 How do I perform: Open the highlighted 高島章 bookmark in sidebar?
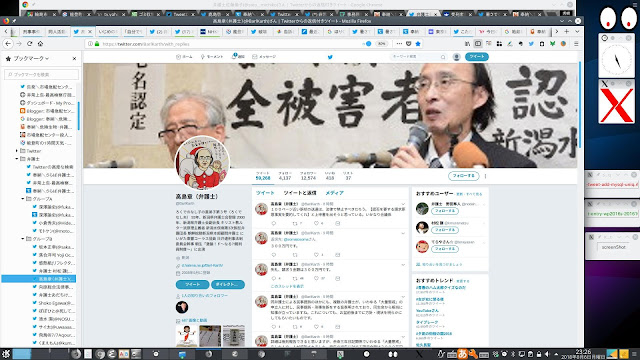(x=39, y=279)
